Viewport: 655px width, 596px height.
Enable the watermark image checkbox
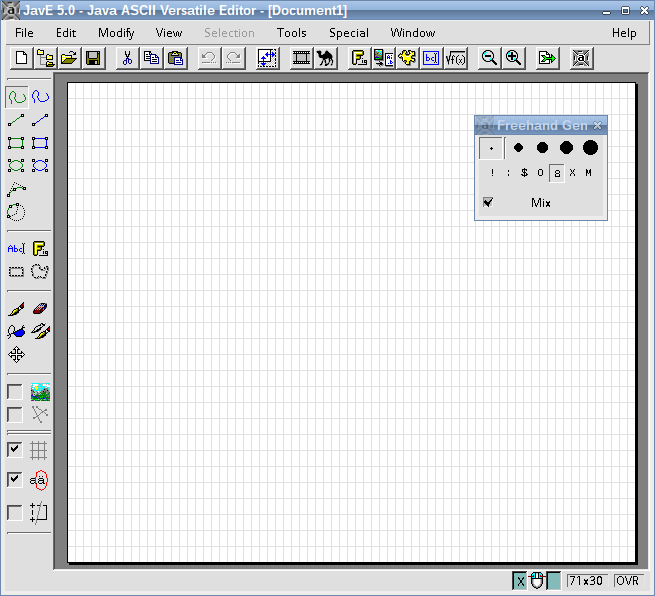coord(15,392)
